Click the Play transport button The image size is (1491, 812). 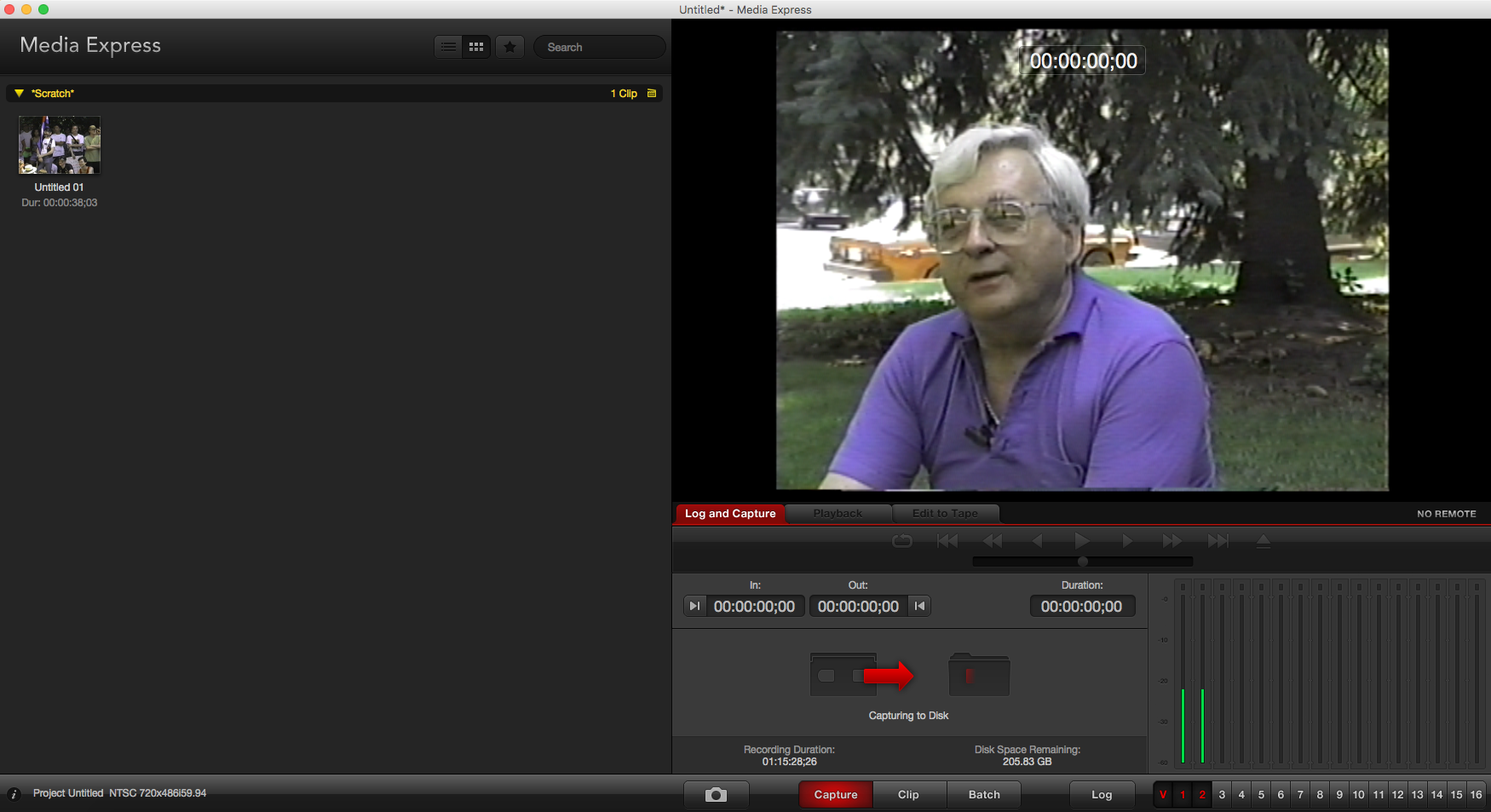1082,541
